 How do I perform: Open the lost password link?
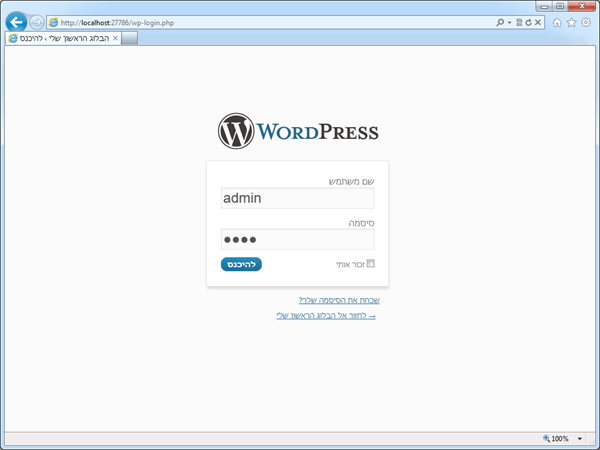(x=339, y=300)
